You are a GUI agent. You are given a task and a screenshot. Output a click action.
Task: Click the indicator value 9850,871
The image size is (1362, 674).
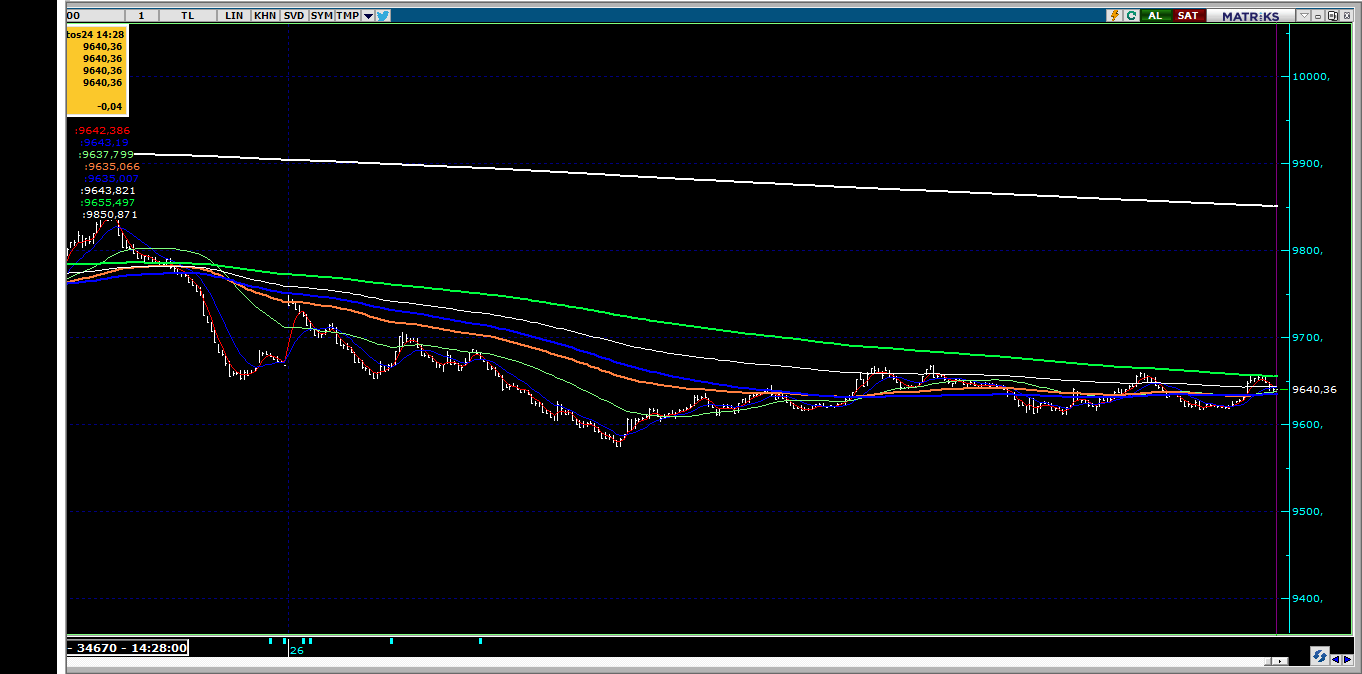pos(110,215)
